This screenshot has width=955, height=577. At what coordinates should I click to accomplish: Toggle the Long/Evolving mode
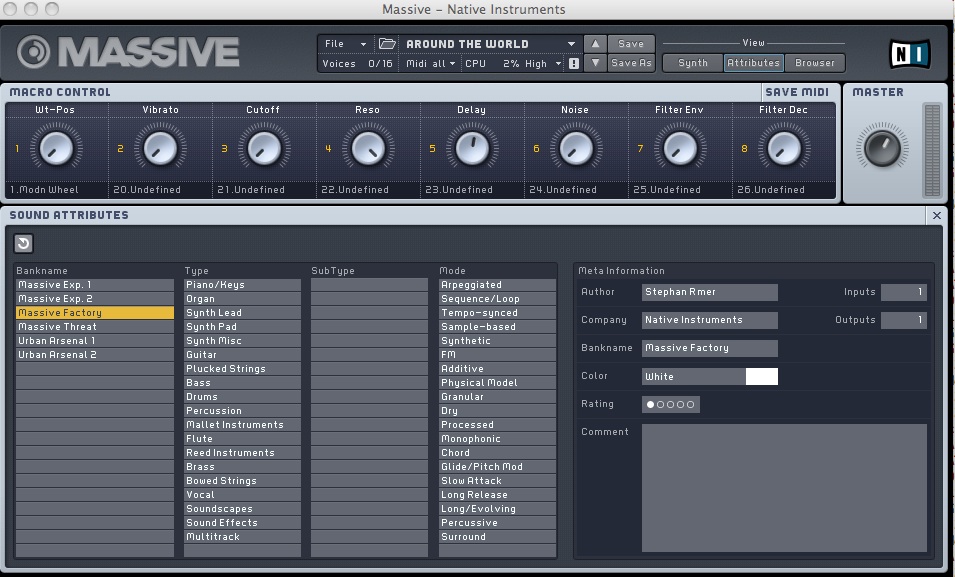(x=497, y=509)
